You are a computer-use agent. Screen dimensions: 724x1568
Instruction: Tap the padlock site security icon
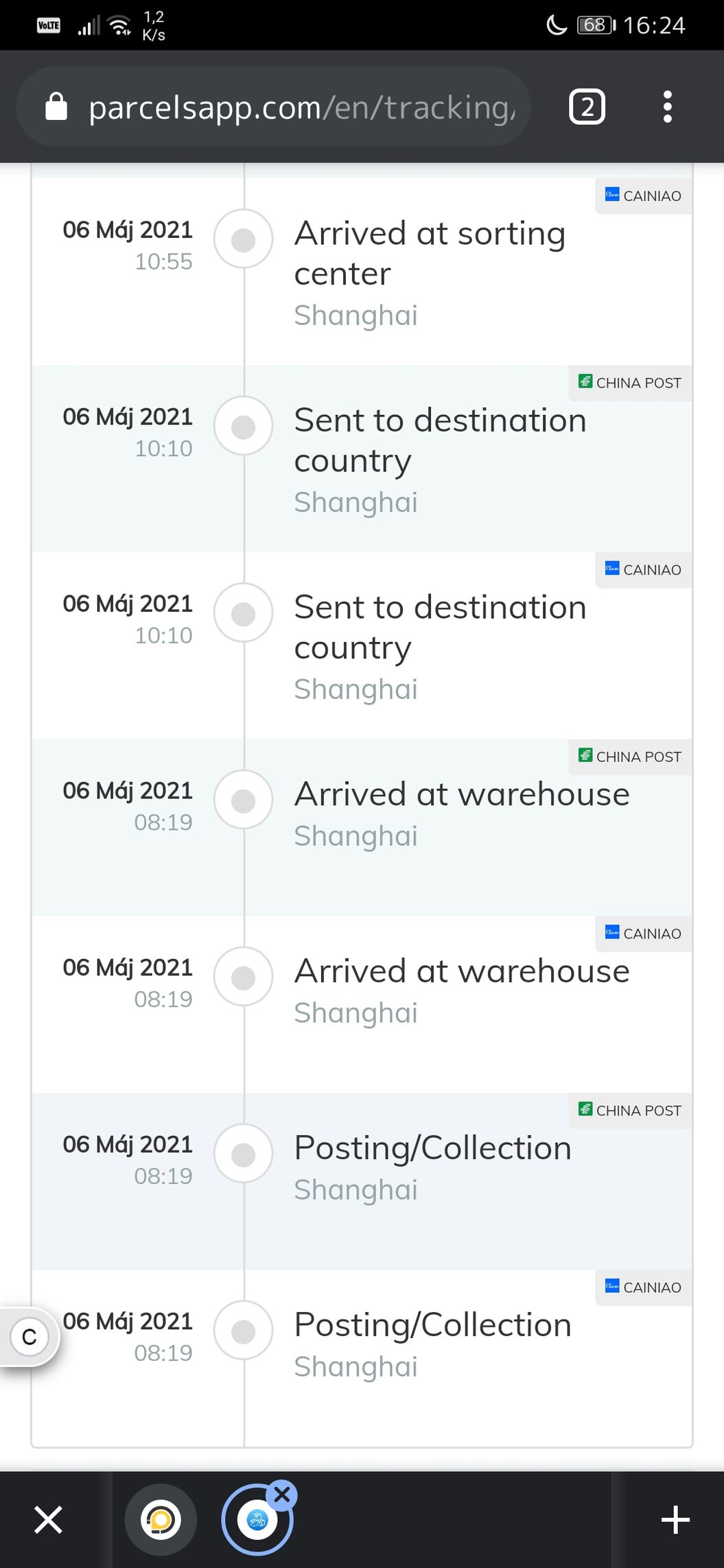pyautogui.click(x=56, y=107)
